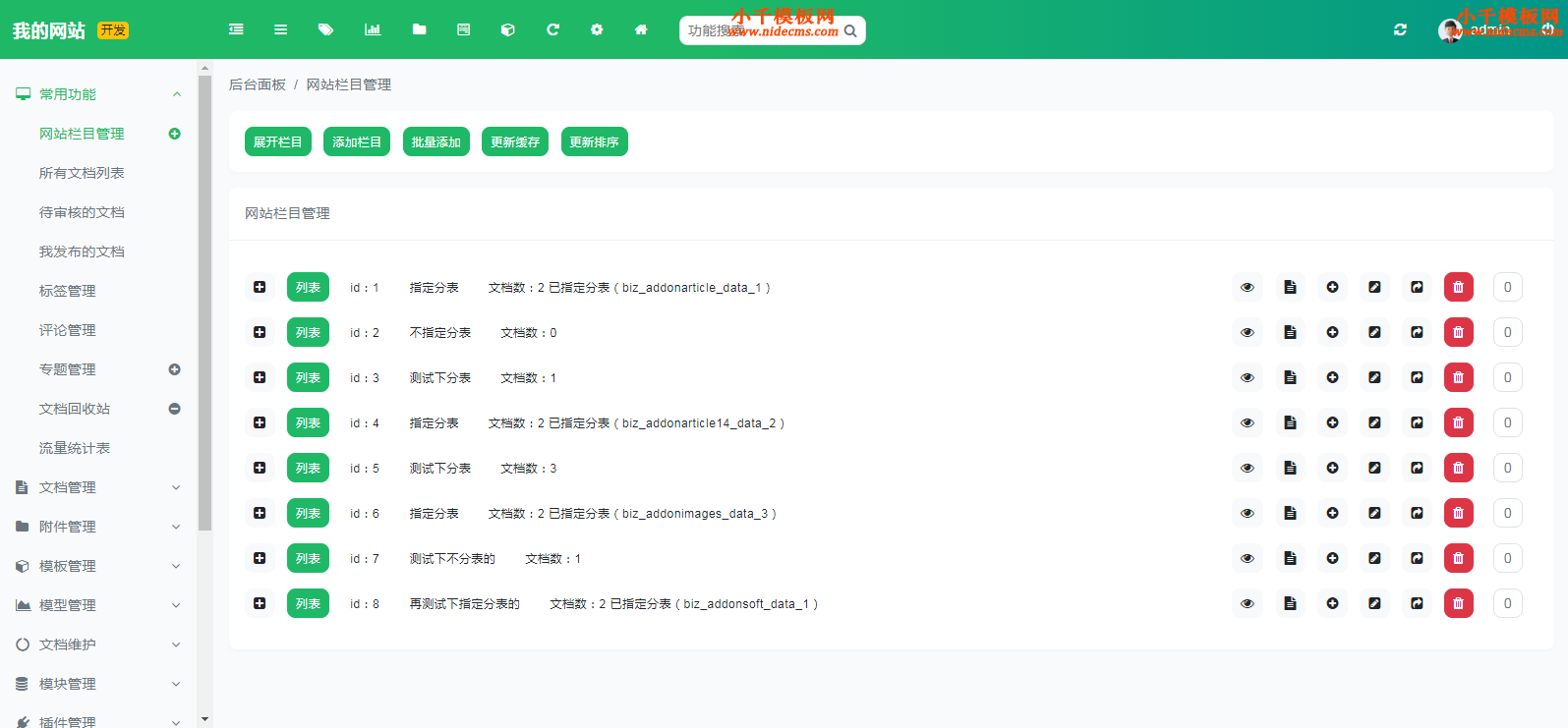Expand the id : 8 row plus box
Viewport: 1568px width, 728px height.
[x=260, y=603]
